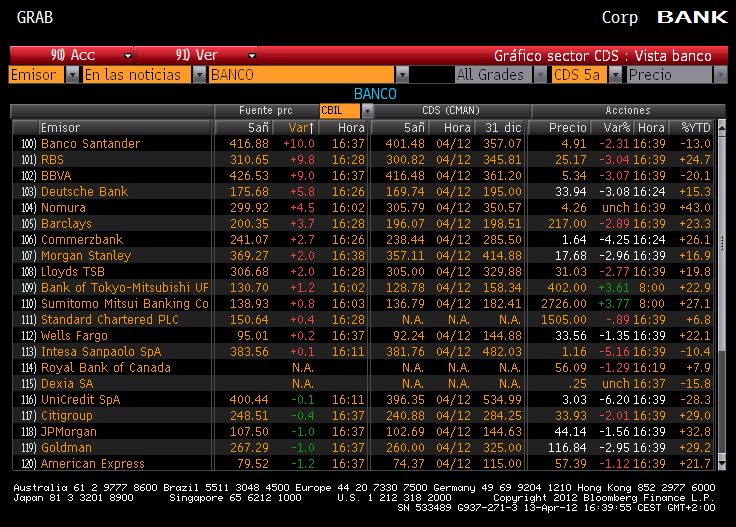Select 107) Morgan Stanley issuer

coord(86,256)
